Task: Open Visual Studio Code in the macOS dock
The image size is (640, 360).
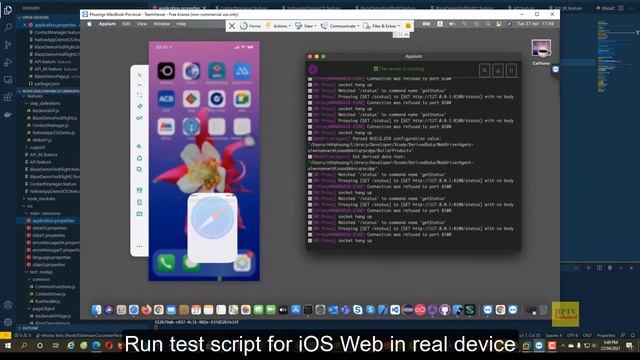Action: 395,310
